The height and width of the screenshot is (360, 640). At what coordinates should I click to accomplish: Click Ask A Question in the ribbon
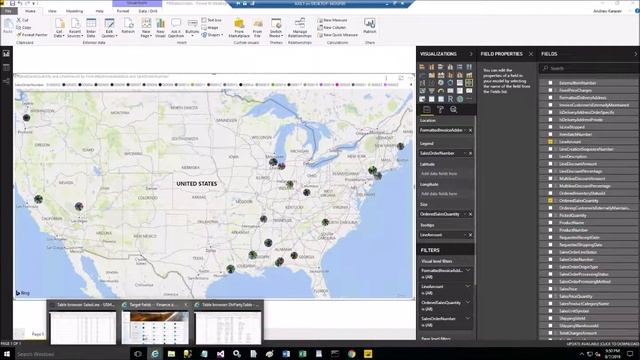click(176, 28)
